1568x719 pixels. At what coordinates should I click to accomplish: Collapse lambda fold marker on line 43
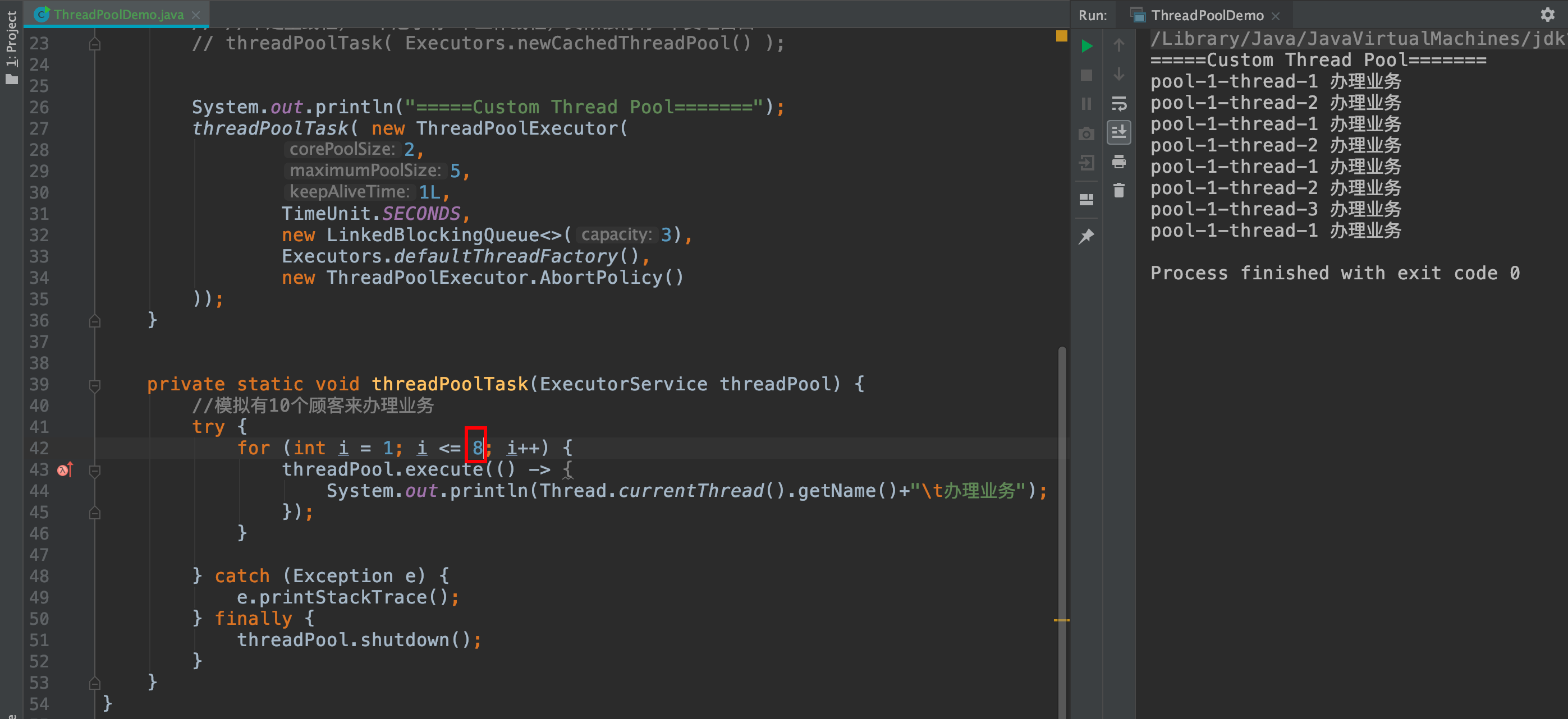pos(94,470)
